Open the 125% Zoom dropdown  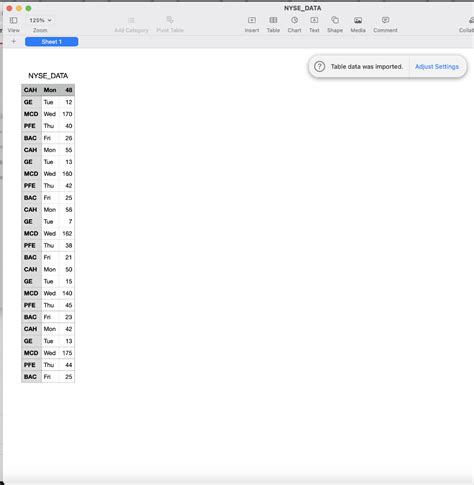coord(40,20)
